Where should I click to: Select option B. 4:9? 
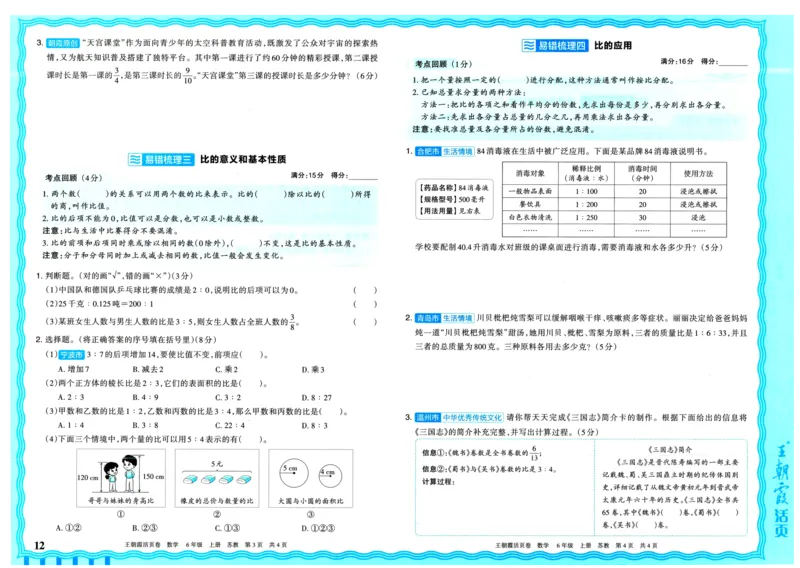[x=145, y=397]
